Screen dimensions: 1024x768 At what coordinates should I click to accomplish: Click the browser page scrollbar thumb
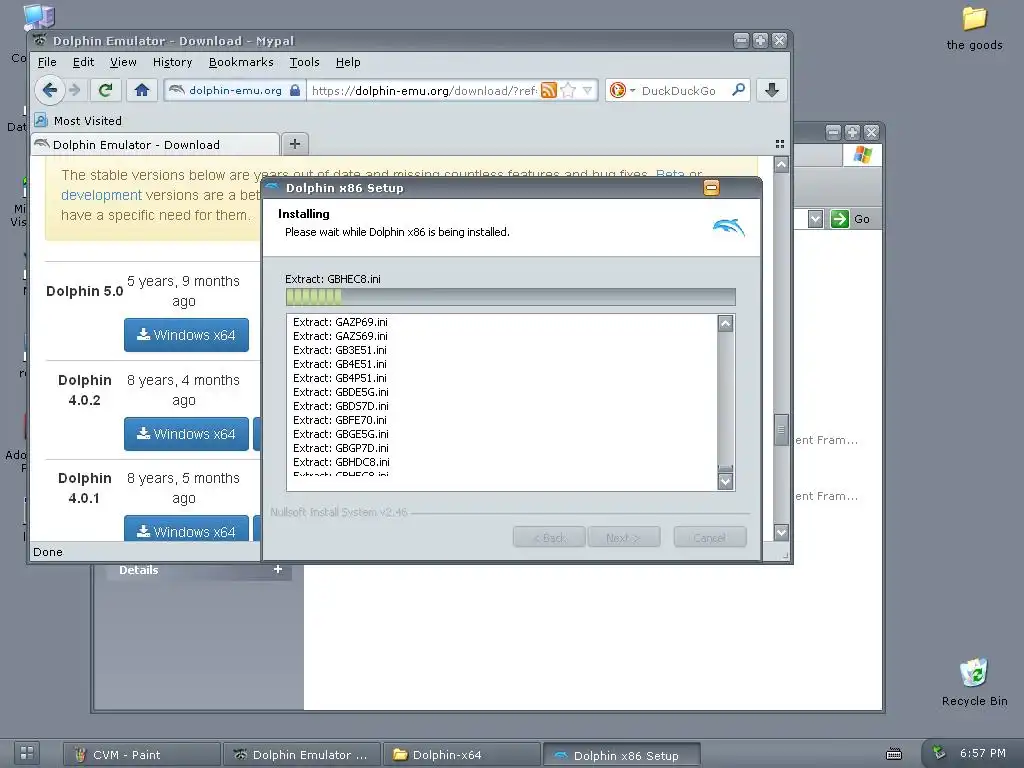click(781, 429)
